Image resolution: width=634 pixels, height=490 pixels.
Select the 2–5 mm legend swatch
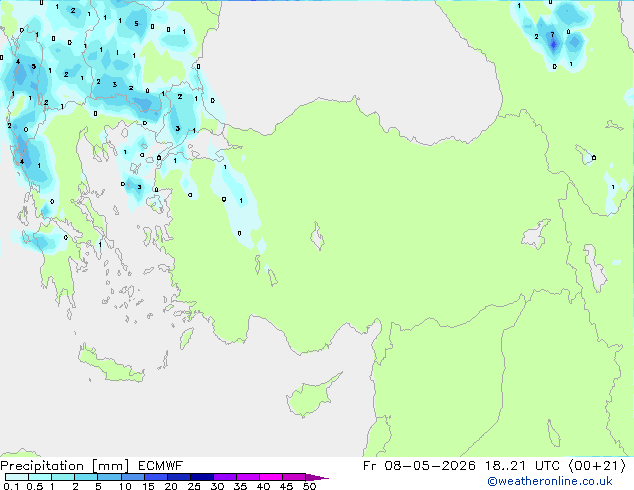coord(86,477)
